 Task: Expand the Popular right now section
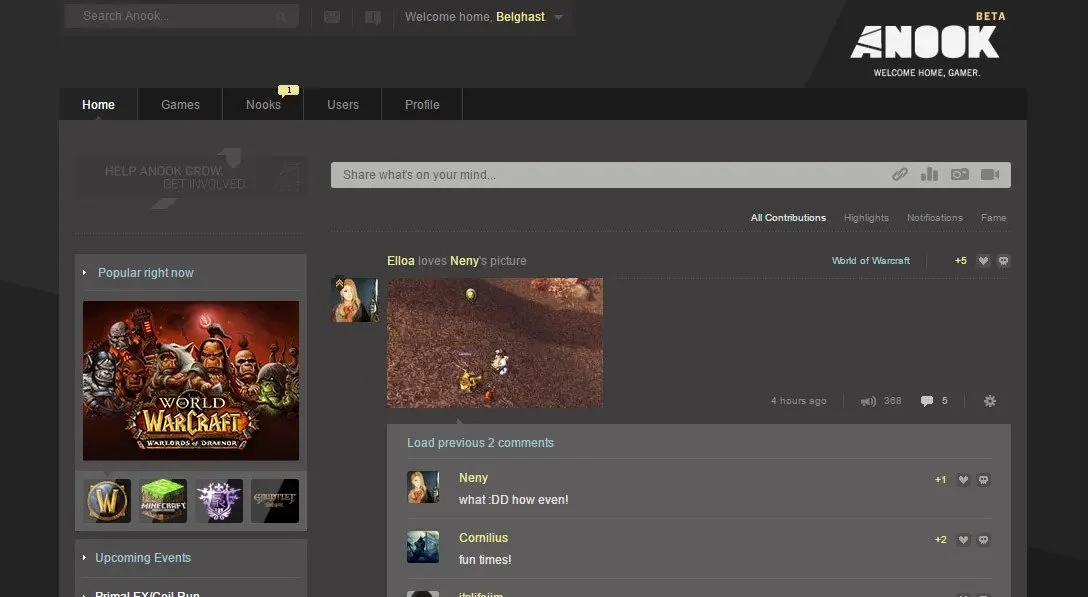pos(146,273)
